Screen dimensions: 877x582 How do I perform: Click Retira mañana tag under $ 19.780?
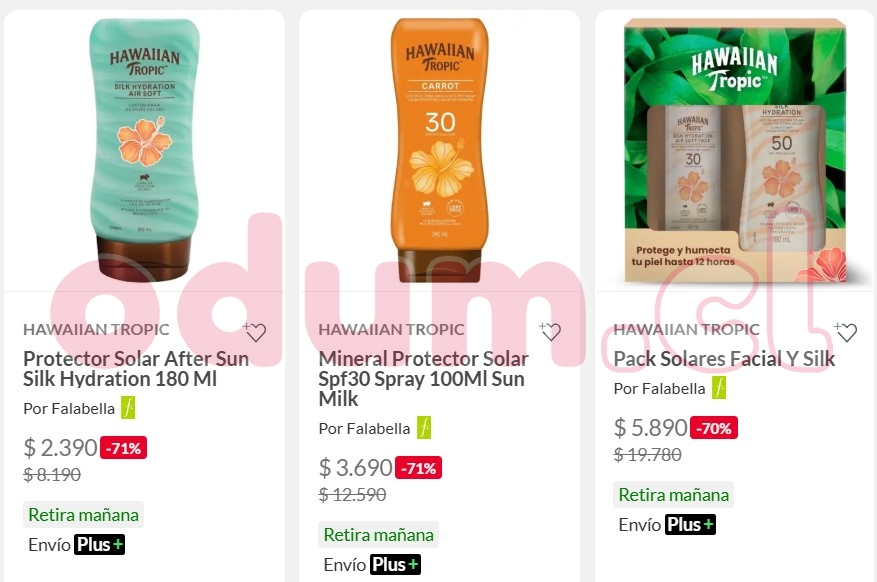click(x=673, y=494)
